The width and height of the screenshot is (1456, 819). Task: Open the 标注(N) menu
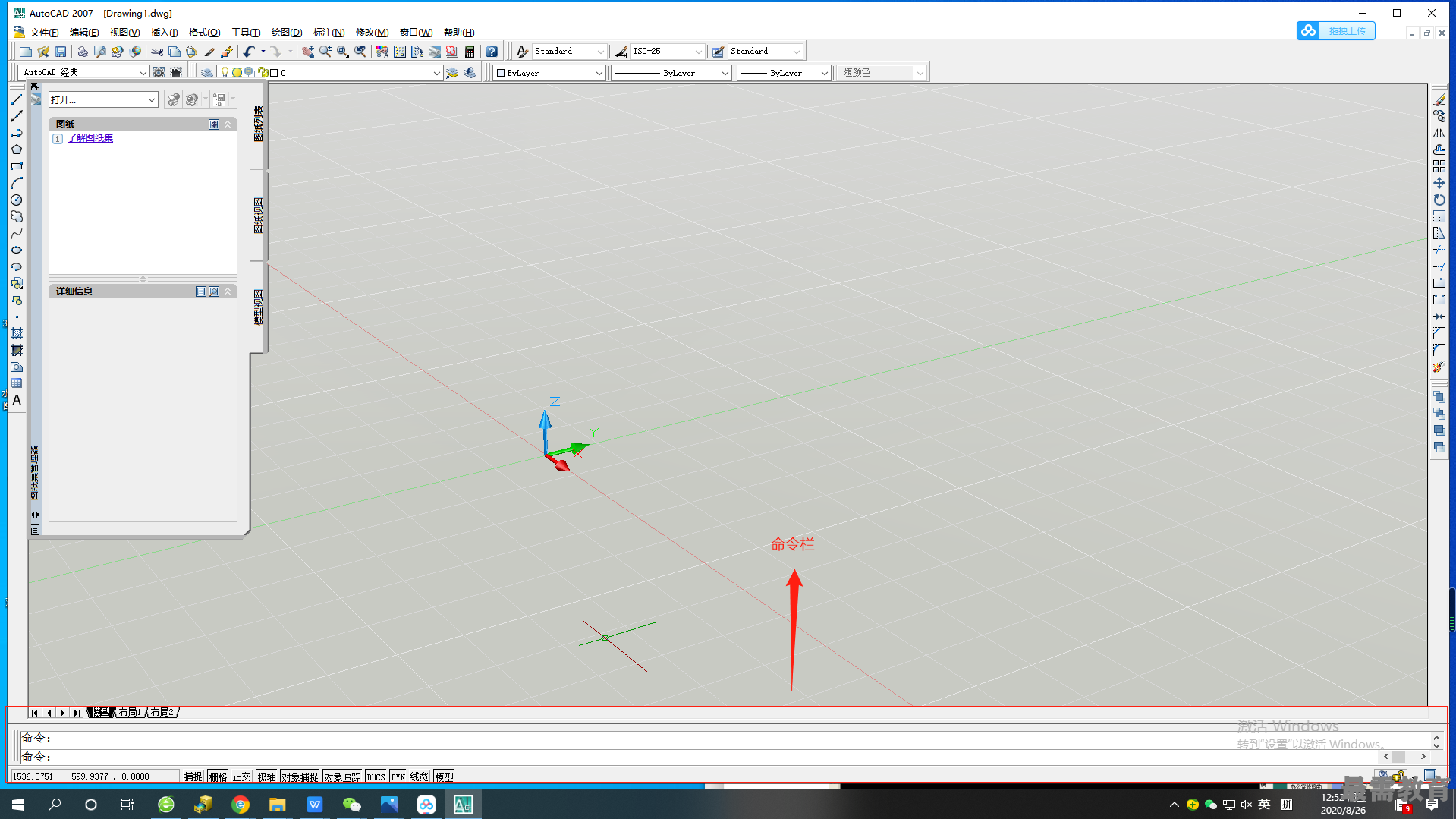coord(329,32)
